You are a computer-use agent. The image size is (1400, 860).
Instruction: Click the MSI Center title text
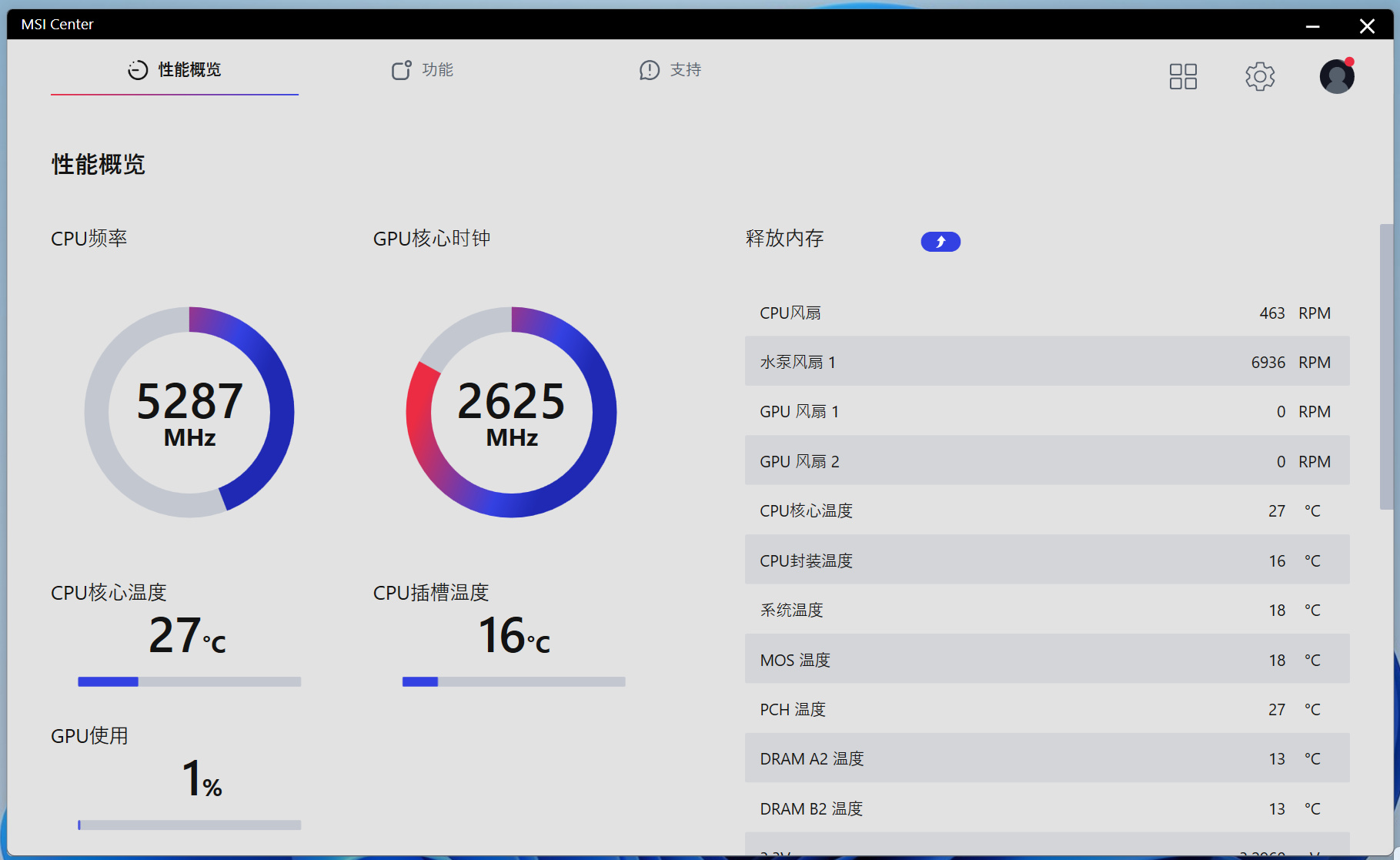[58, 25]
